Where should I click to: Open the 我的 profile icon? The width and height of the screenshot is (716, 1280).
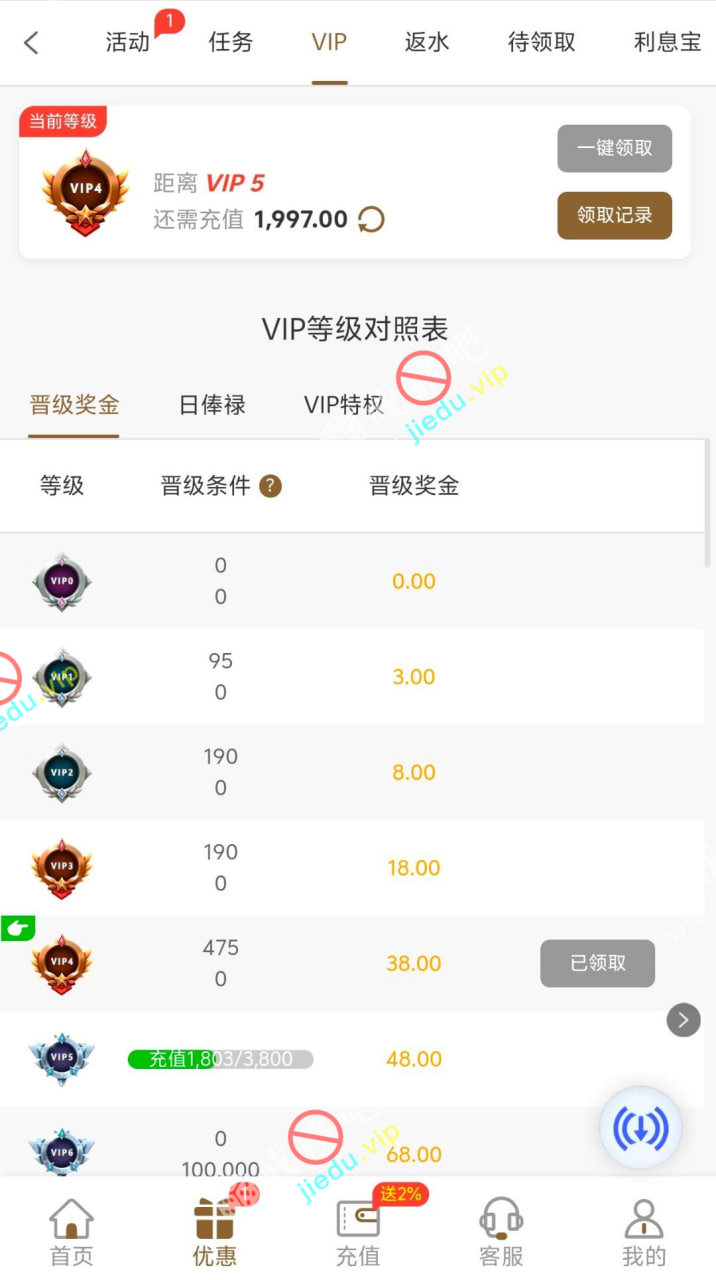644,1218
